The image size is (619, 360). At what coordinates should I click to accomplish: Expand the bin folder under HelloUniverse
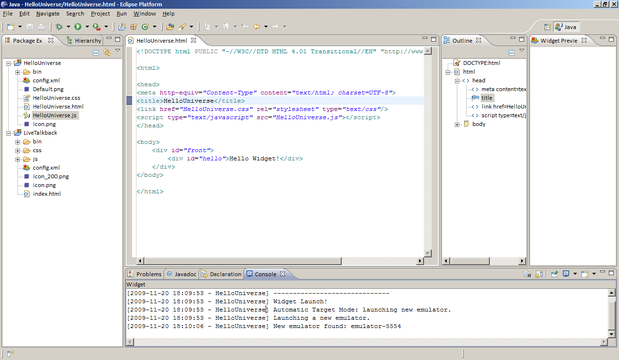click(x=17, y=72)
